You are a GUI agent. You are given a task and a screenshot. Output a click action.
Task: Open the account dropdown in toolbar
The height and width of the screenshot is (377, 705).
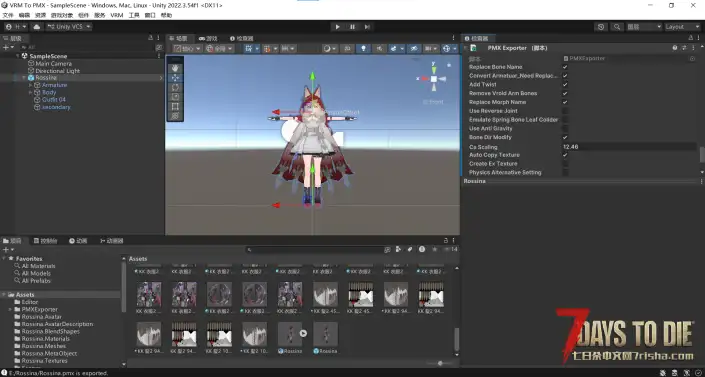tap(16, 27)
